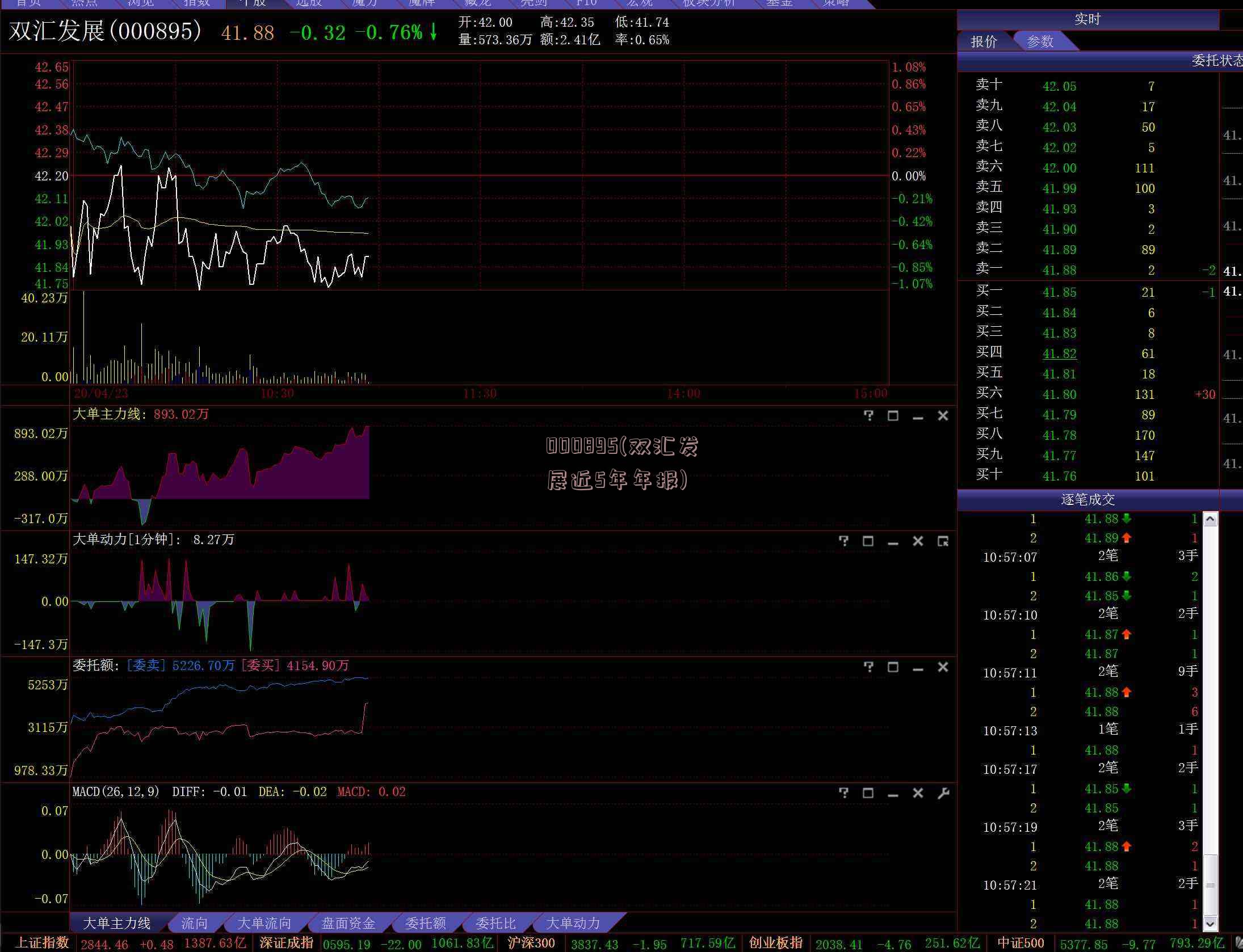Select the 流向 bottom tab
This screenshot has width=1243, height=952.
(x=195, y=923)
